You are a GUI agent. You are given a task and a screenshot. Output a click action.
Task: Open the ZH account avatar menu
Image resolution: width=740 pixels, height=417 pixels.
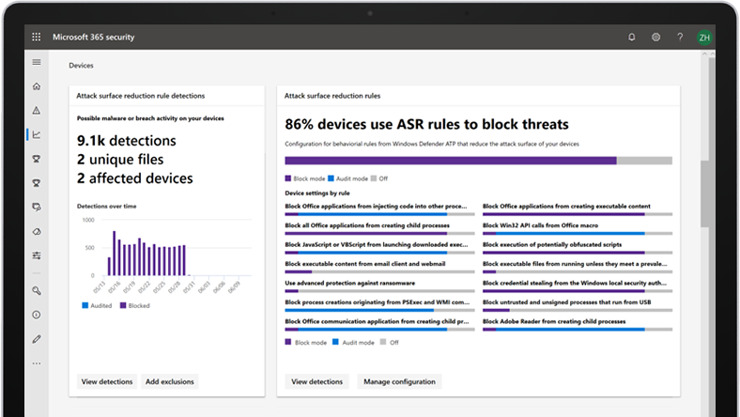(x=704, y=38)
